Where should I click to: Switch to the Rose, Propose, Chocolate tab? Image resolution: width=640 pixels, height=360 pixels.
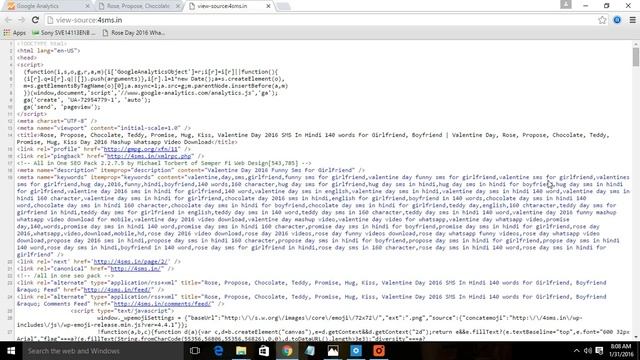138,6
